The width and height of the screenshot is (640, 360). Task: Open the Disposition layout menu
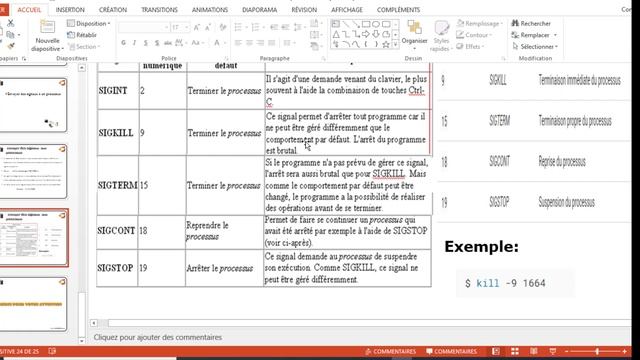[89, 24]
